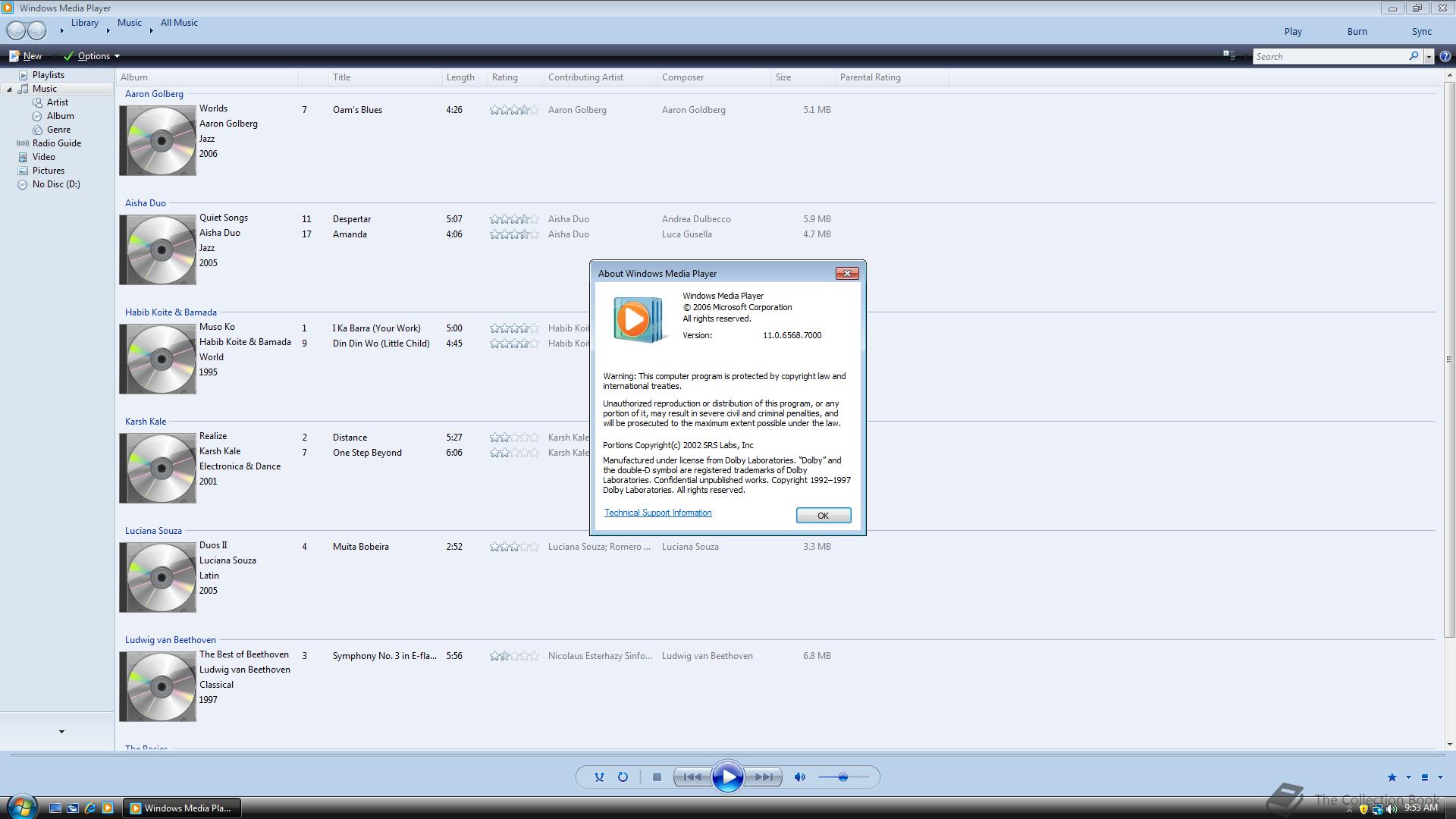The image size is (1456, 819).
Task: Click the Forward navigation arrow button
Action: pyautogui.click(x=36, y=30)
